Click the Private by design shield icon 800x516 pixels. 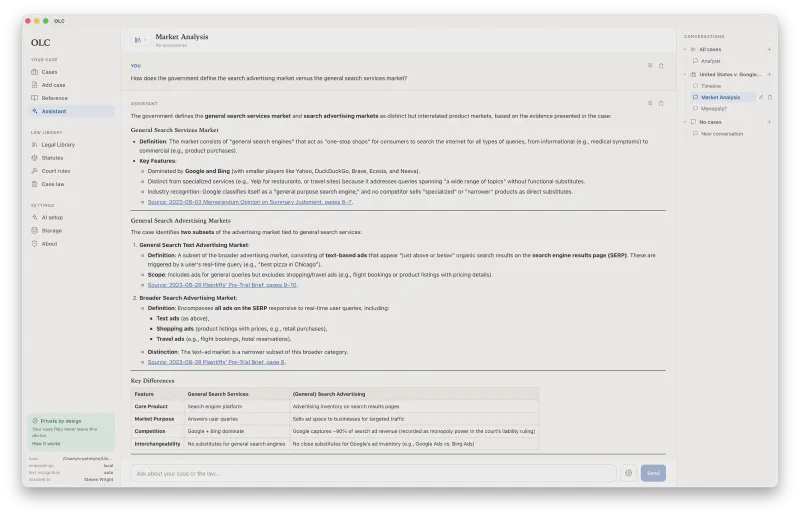click(35, 421)
